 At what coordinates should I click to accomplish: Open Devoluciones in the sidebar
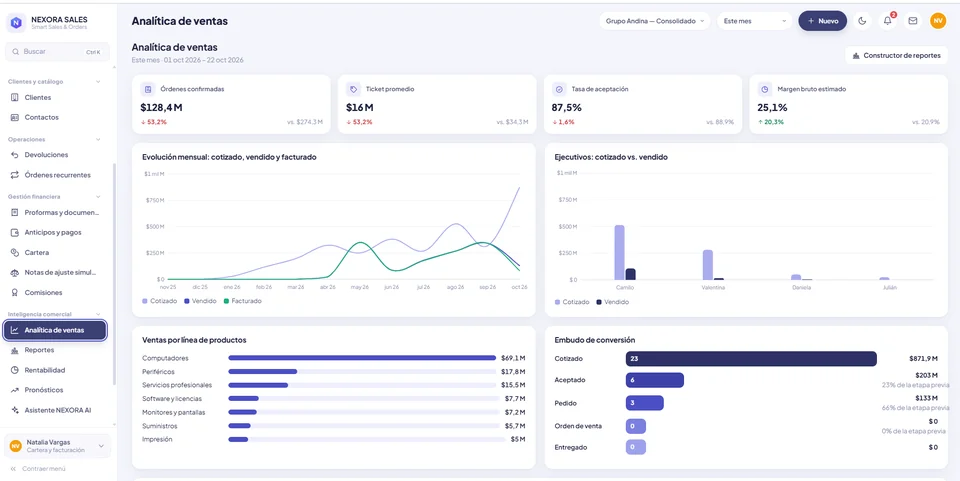click(x=55, y=155)
